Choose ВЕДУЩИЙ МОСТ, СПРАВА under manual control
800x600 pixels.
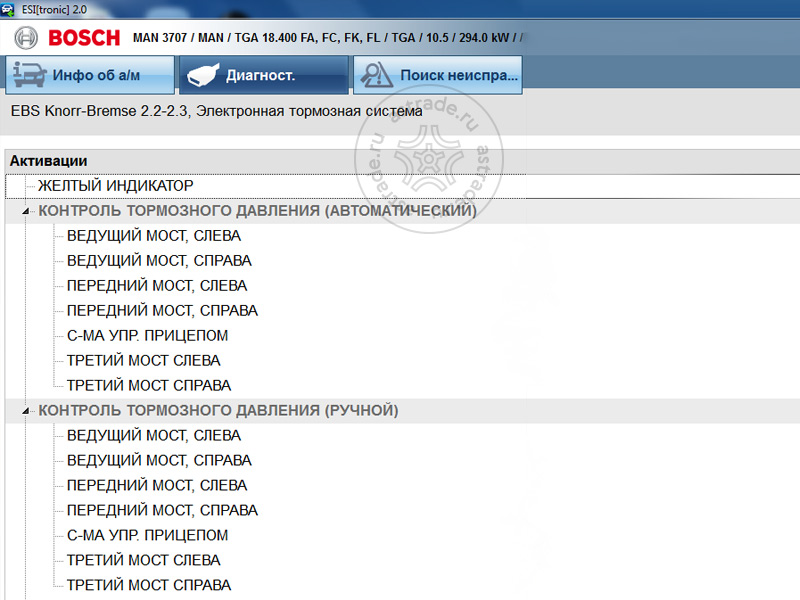(159, 460)
